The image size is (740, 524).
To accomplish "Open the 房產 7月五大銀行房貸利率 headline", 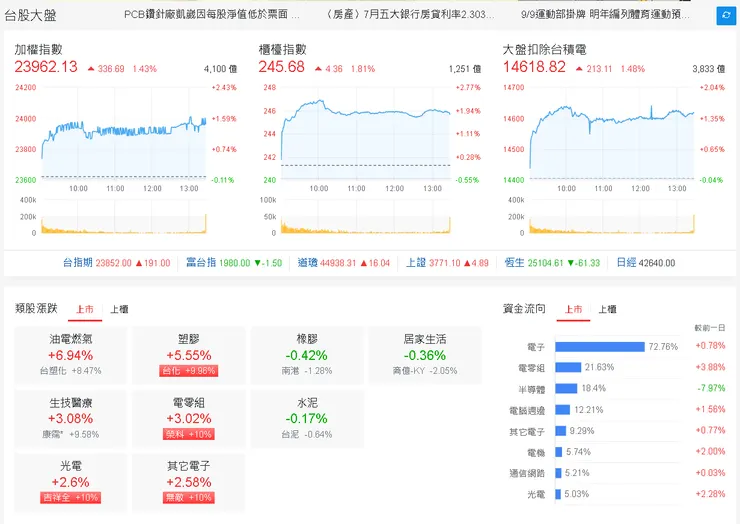I will coord(410,15).
